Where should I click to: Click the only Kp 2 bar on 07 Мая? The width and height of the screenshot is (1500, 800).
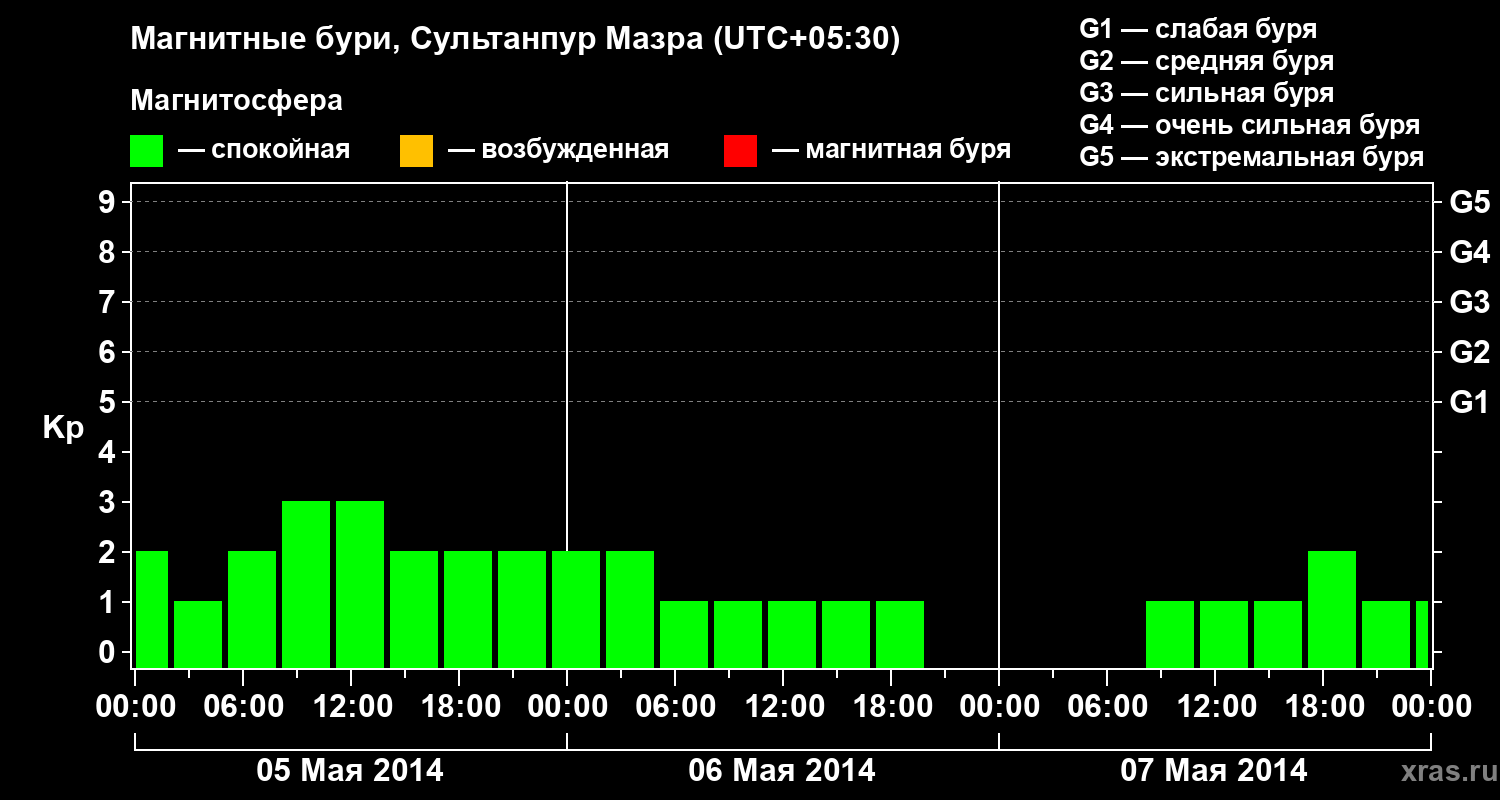1332,609
